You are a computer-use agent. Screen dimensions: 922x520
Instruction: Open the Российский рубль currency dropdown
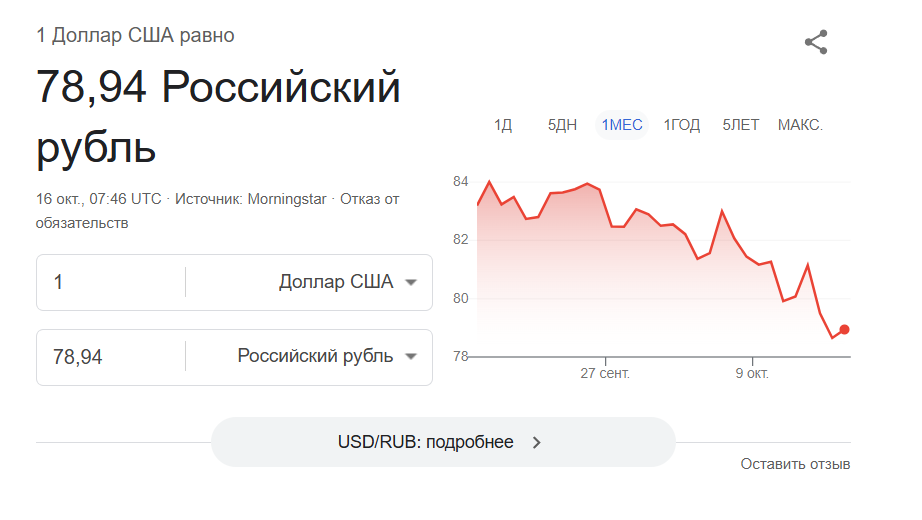pos(326,357)
